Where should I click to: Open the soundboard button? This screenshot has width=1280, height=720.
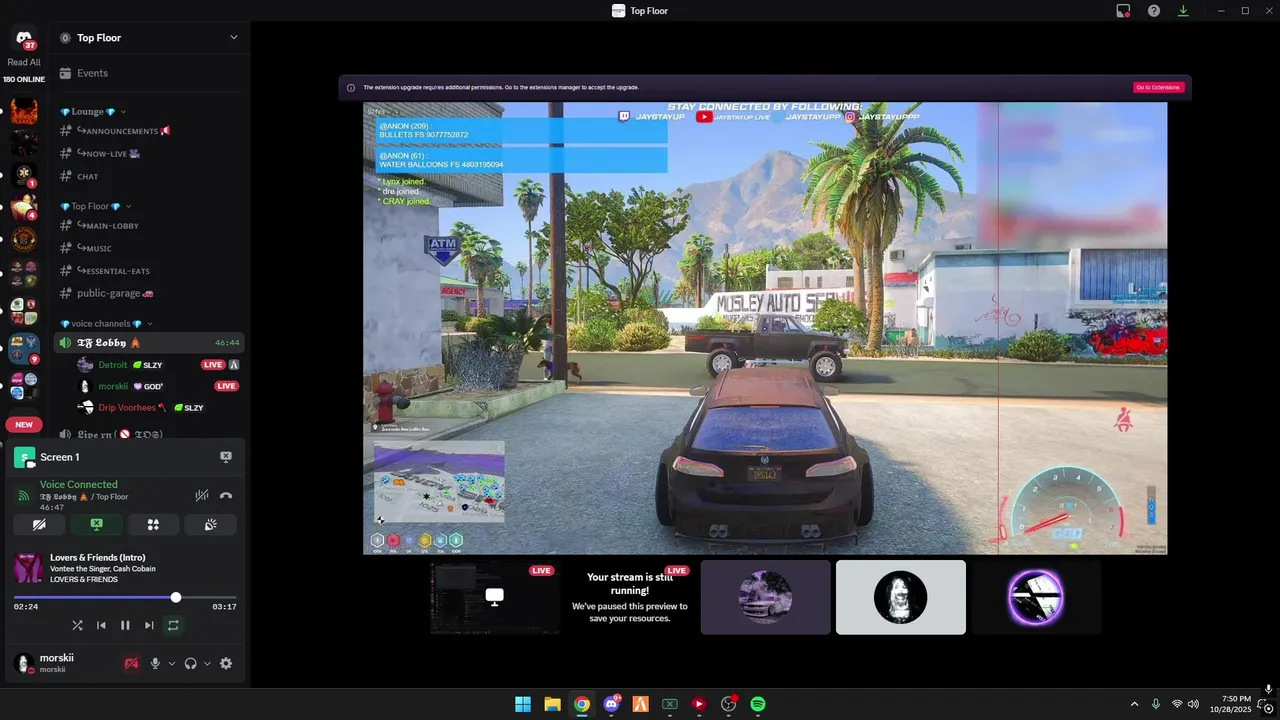(211, 524)
